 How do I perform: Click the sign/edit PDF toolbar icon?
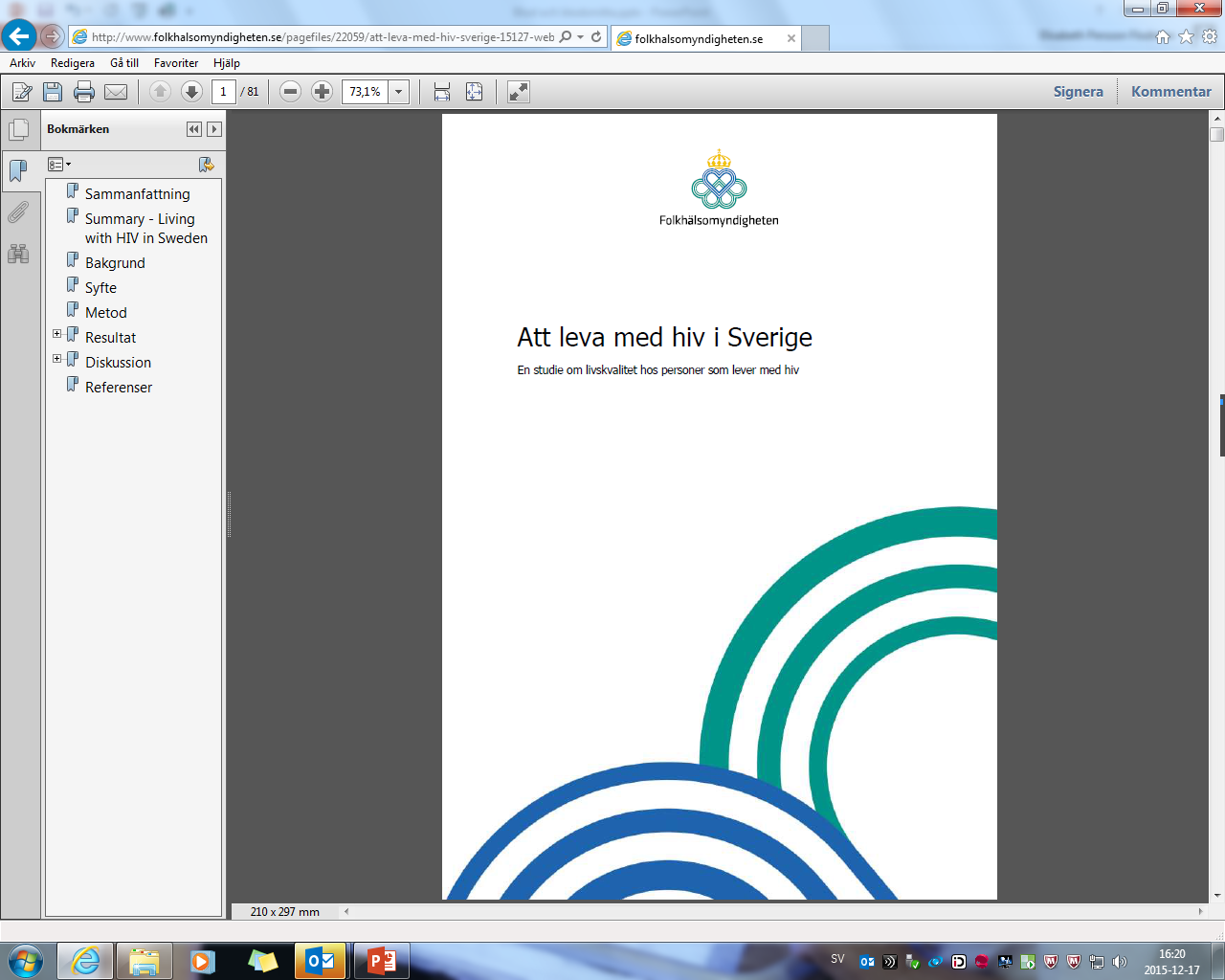(x=22, y=92)
